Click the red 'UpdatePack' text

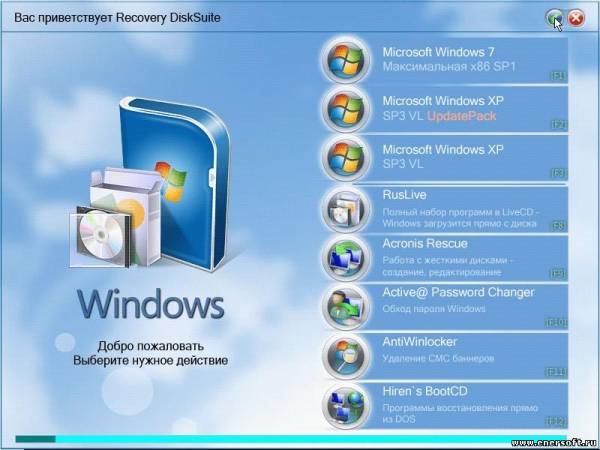pyautogui.click(x=461, y=116)
